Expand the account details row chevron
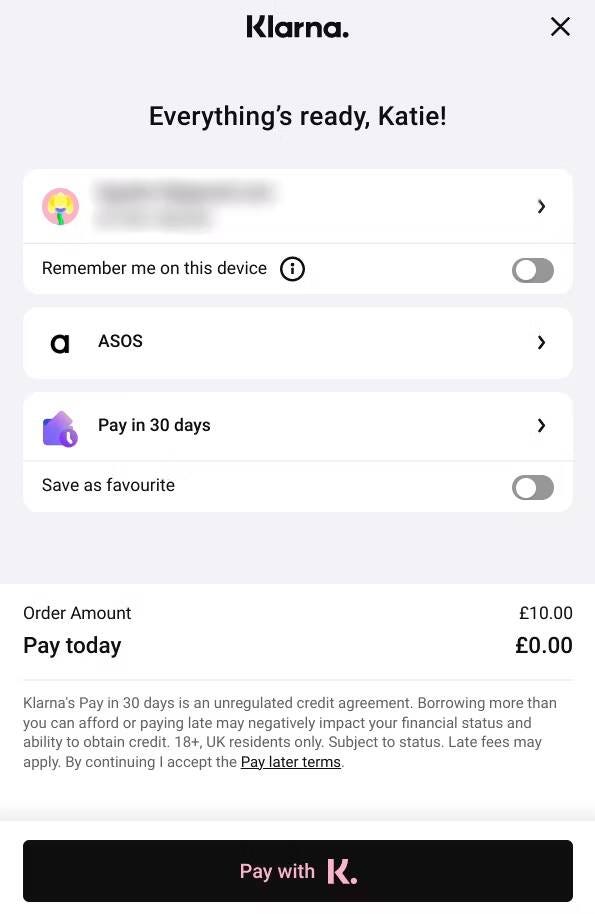 point(541,206)
